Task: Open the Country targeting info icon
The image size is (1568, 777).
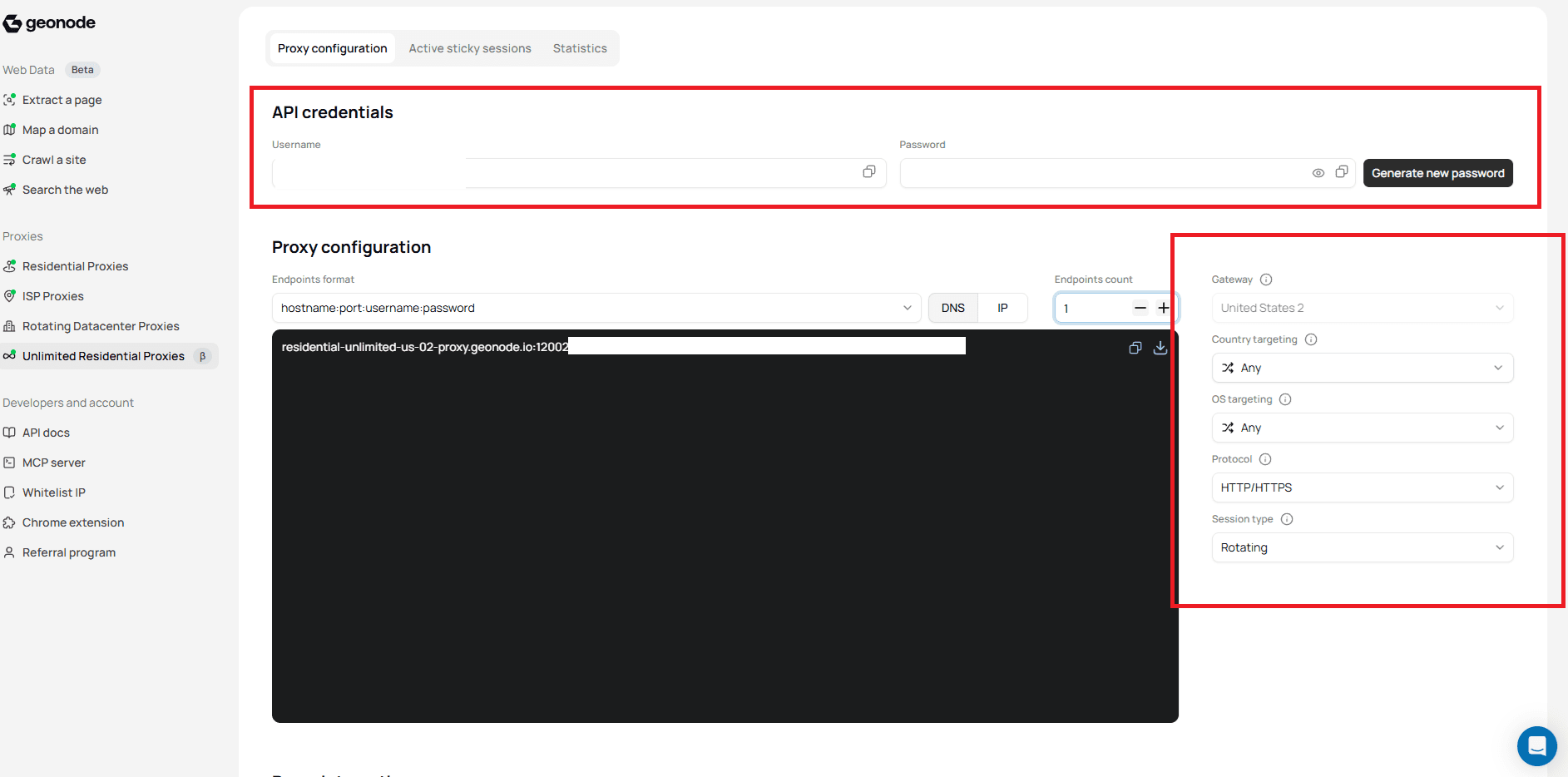Action: [x=1311, y=339]
